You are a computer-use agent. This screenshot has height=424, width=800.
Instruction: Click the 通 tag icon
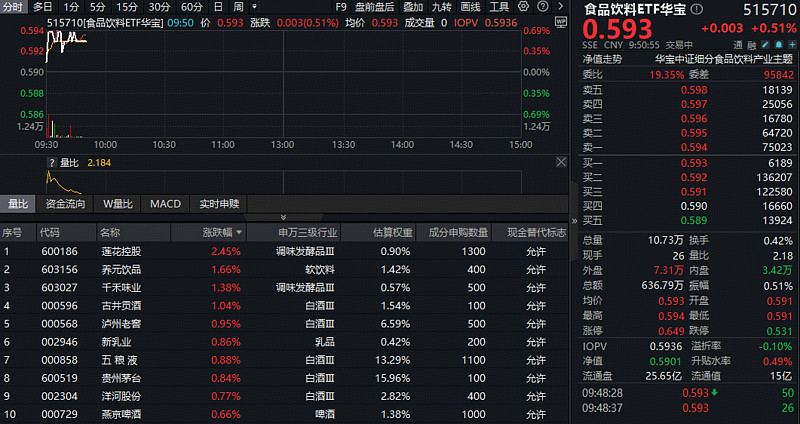(738, 45)
